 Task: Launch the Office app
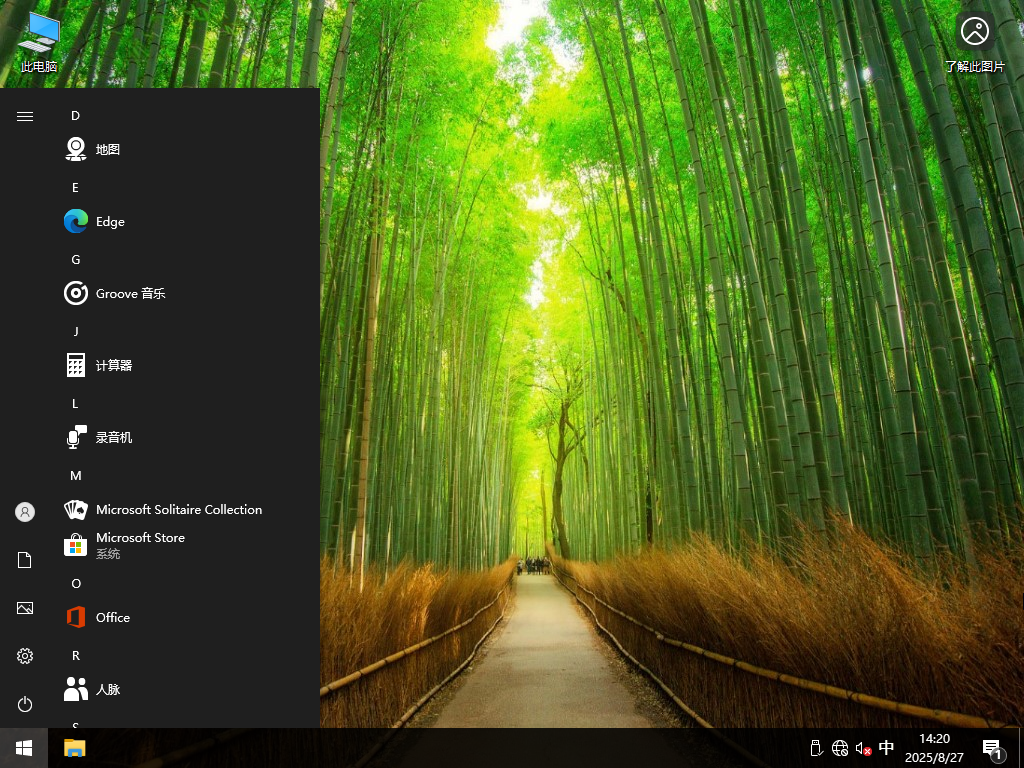click(112, 617)
